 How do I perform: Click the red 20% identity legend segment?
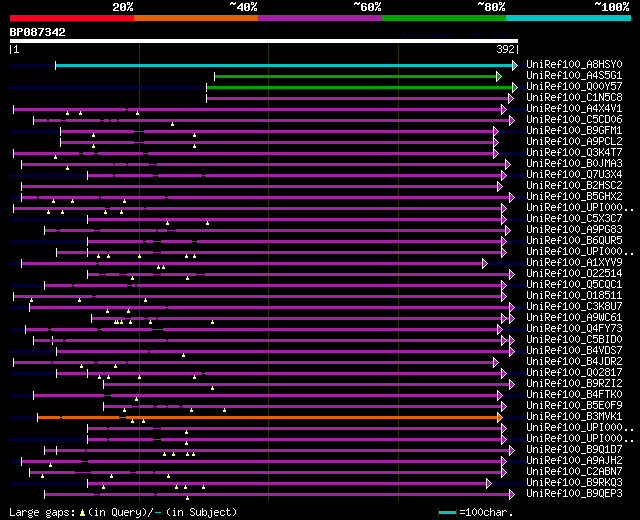click(72, 18)
